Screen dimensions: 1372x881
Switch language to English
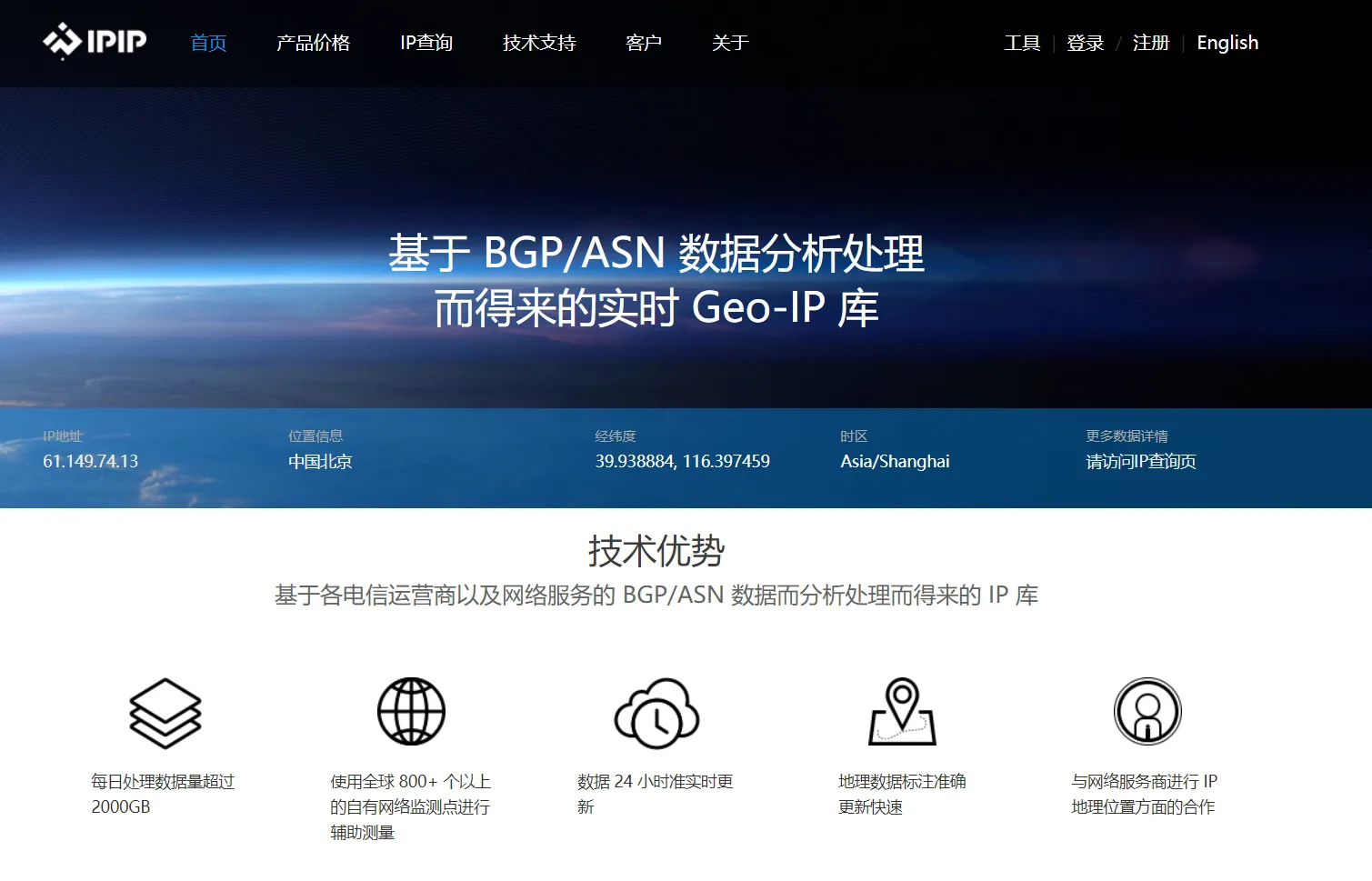(x=1227, y=43)
